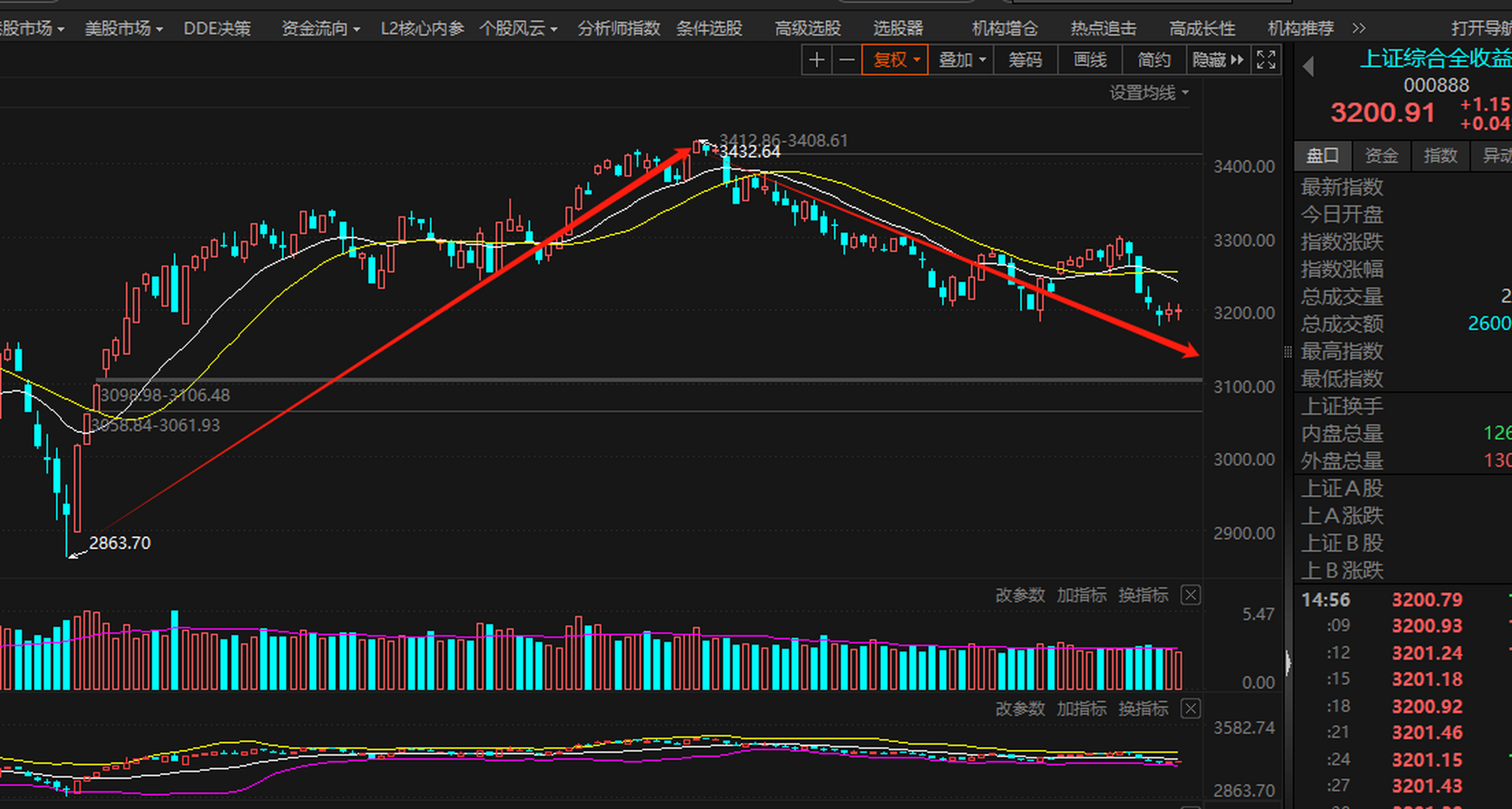
Task: Open 机构推荐 menu
Action: click(x=1301, y=28)
